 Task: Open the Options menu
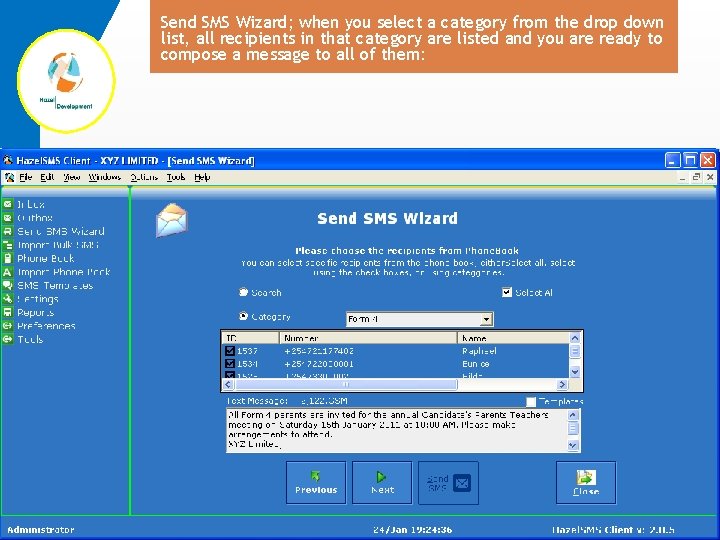tap(144, 177)
